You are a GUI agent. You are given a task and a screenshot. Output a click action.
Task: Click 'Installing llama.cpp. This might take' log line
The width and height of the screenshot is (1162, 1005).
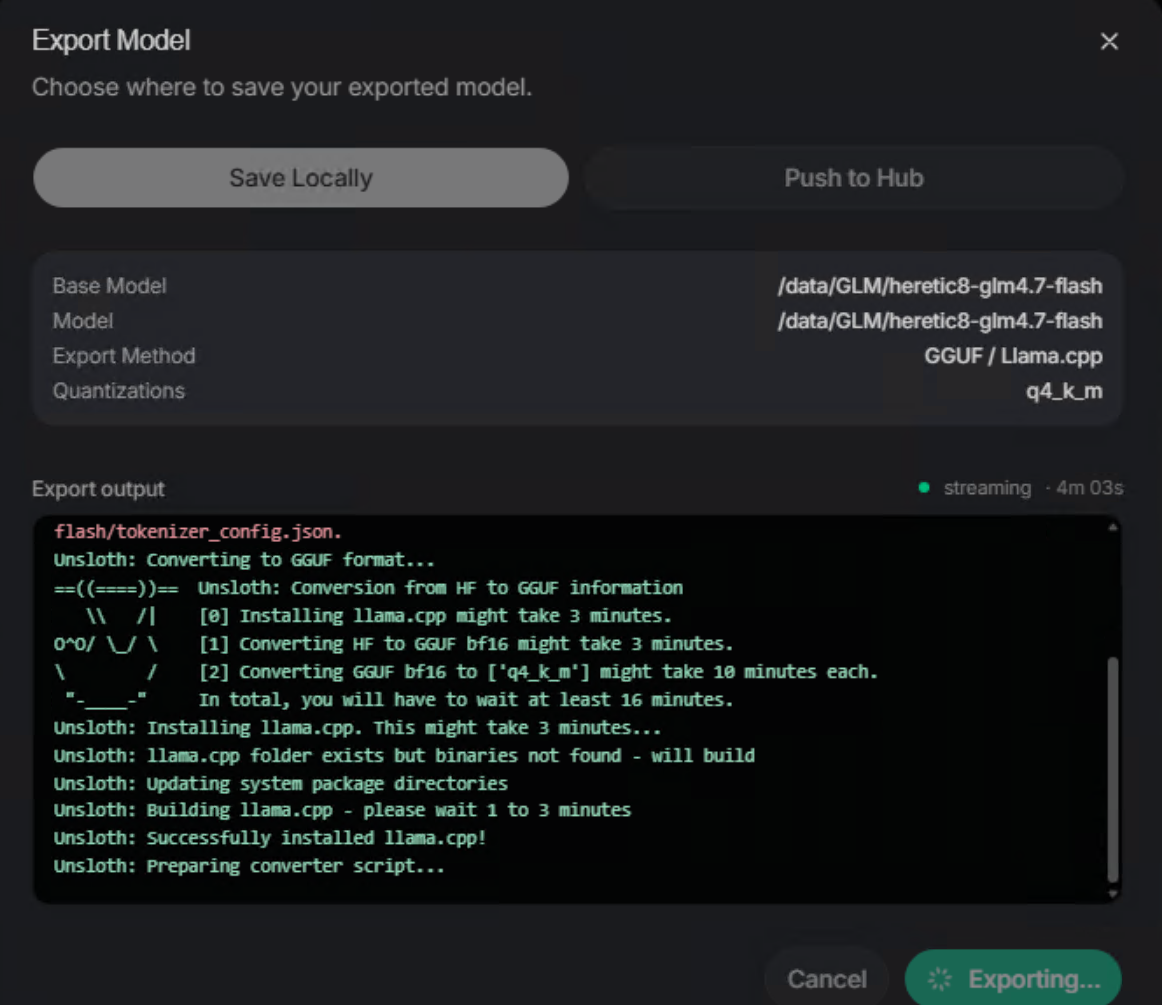[356, 728]
